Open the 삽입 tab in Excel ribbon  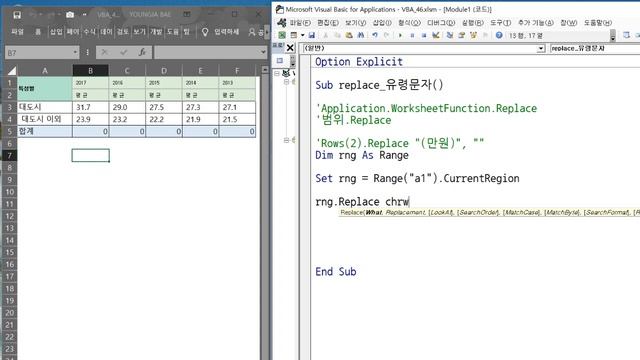coord(56,31)
